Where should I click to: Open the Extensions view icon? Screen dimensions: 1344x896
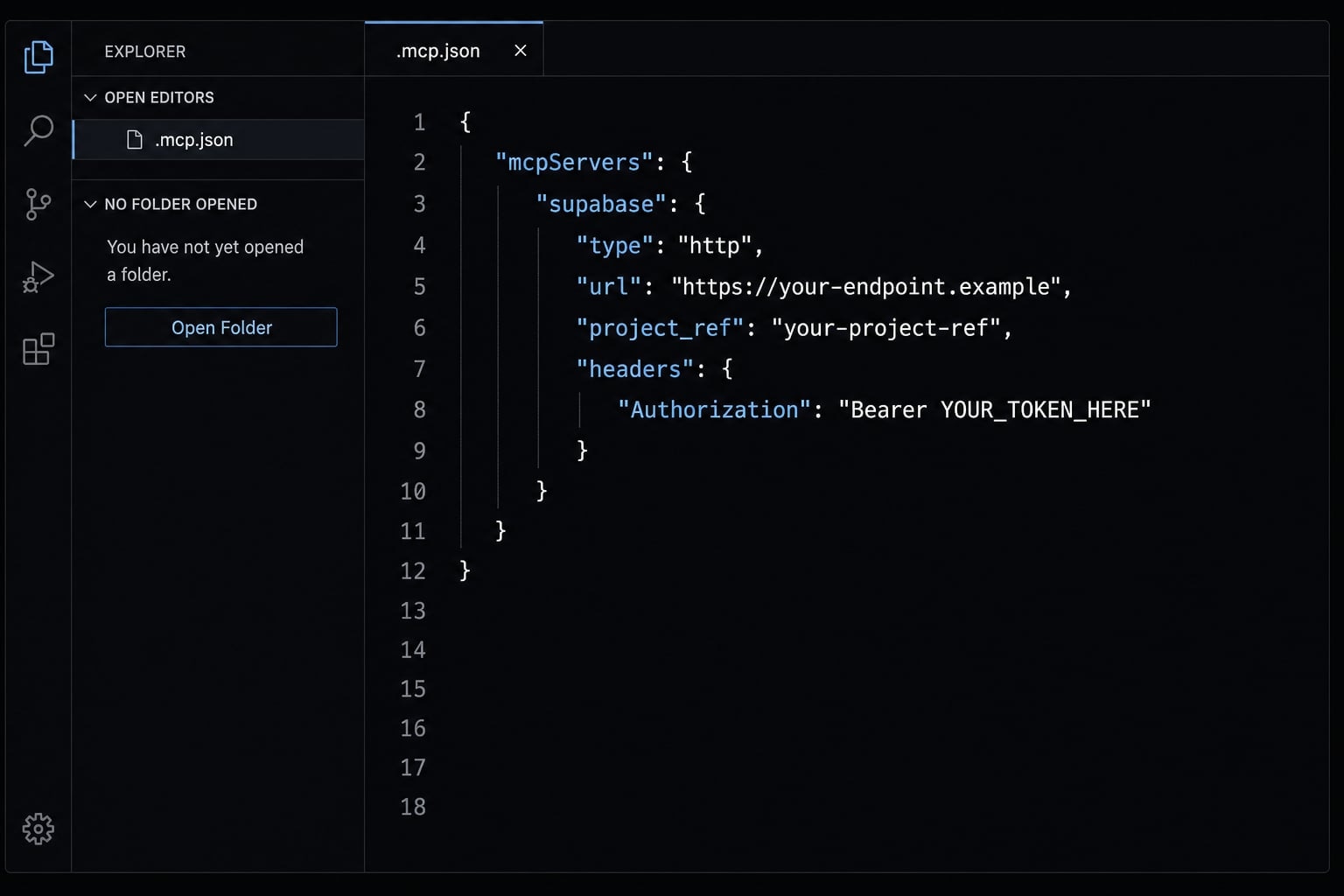click(x=38, y=349)
